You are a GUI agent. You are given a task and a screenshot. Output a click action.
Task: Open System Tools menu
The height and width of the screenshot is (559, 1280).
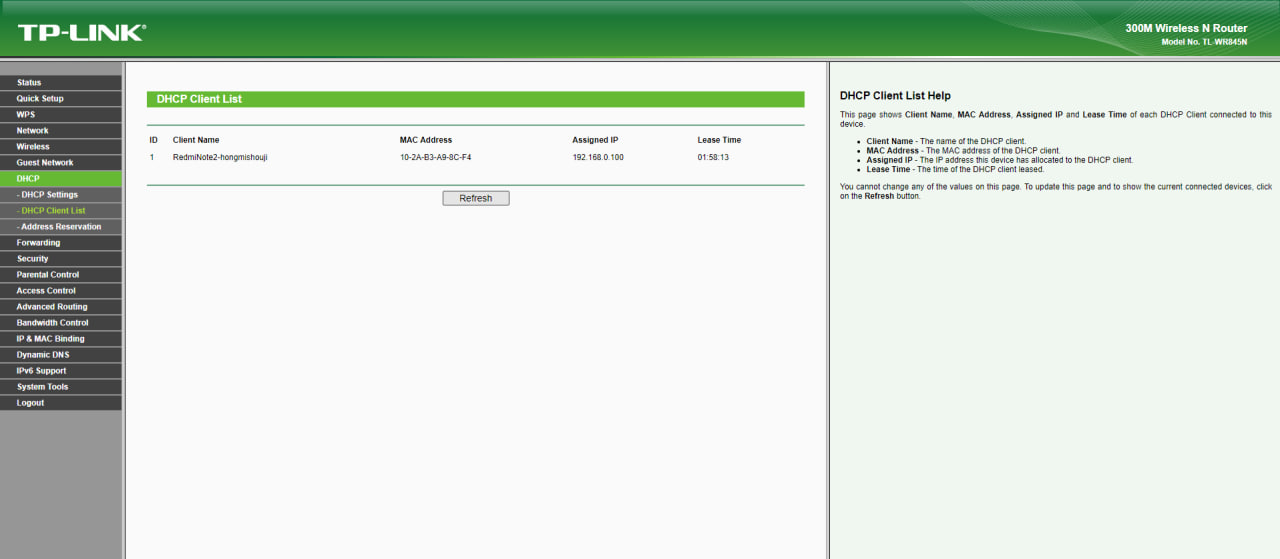coord(42,387)
